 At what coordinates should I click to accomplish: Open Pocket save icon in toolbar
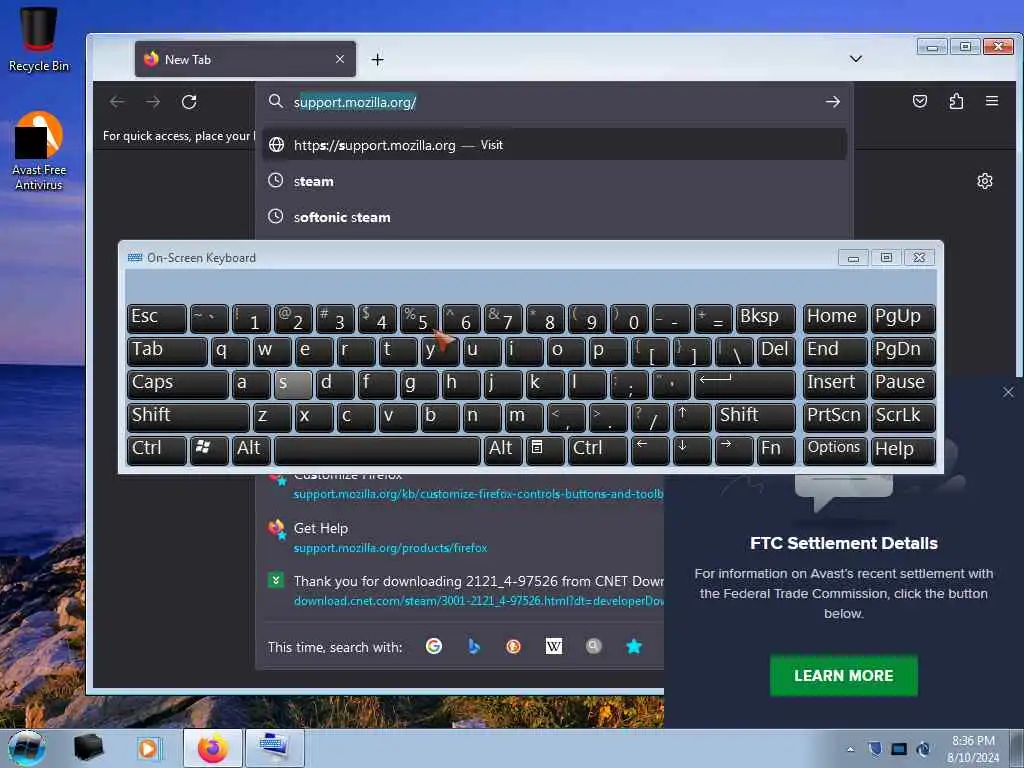click(x=920, y=101)
